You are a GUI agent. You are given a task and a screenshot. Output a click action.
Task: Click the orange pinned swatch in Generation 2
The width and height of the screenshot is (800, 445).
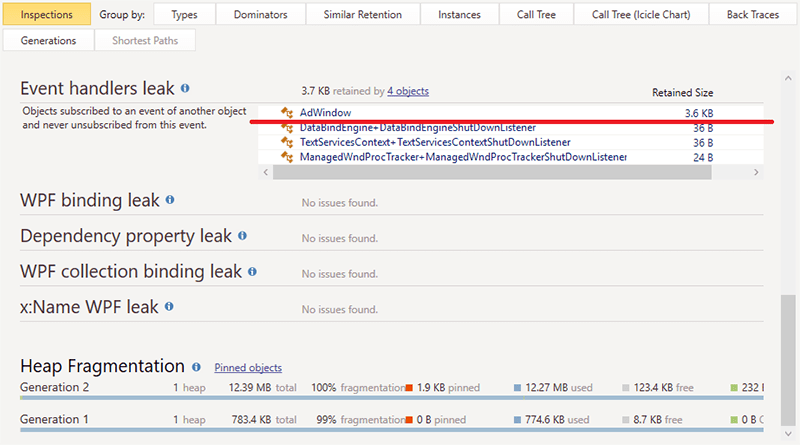pyautogui.click(x=409, y=387)
